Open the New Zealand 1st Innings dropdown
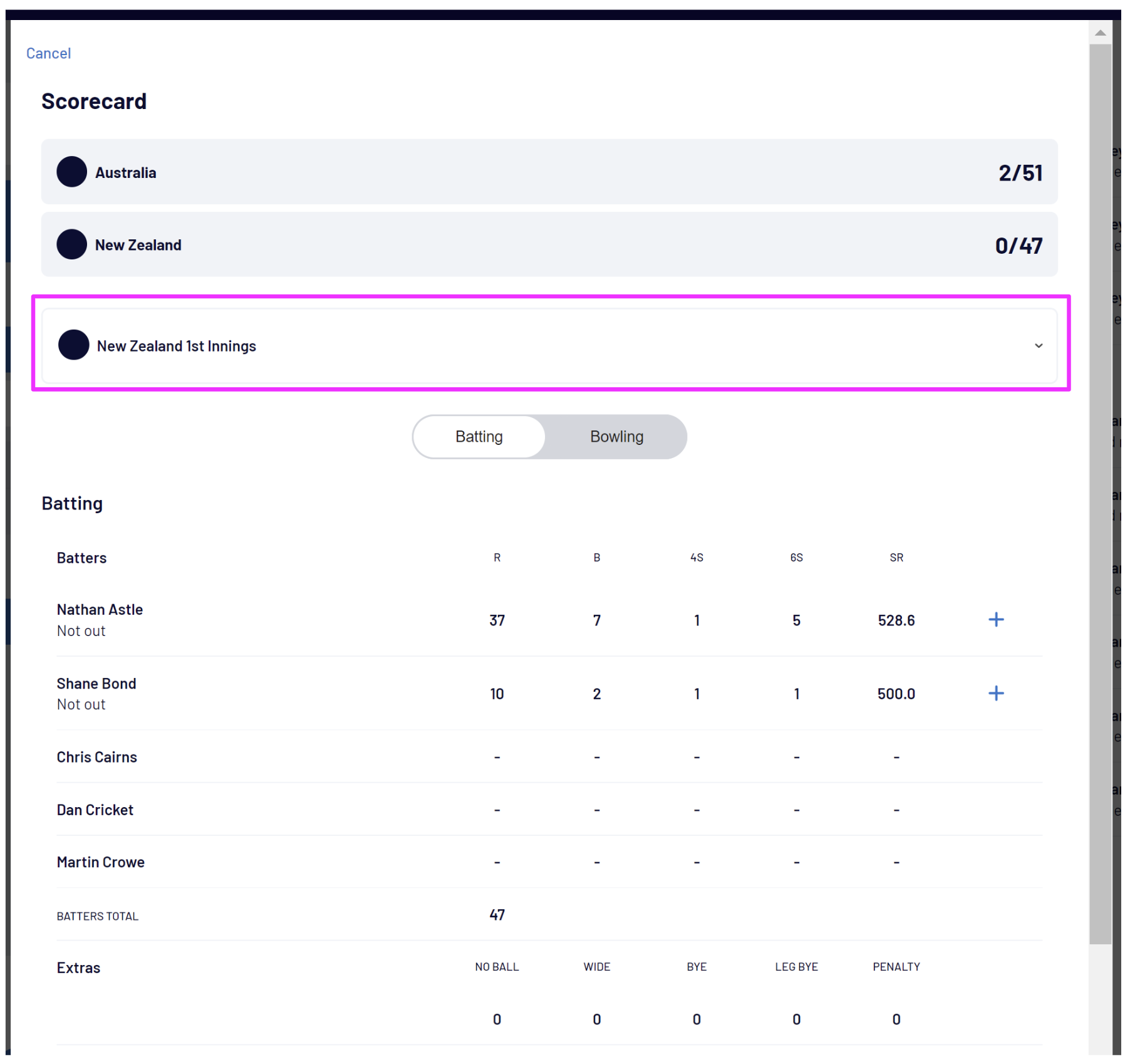The height and width of the screenshot is (1064, 1130). tap(549, 346)
